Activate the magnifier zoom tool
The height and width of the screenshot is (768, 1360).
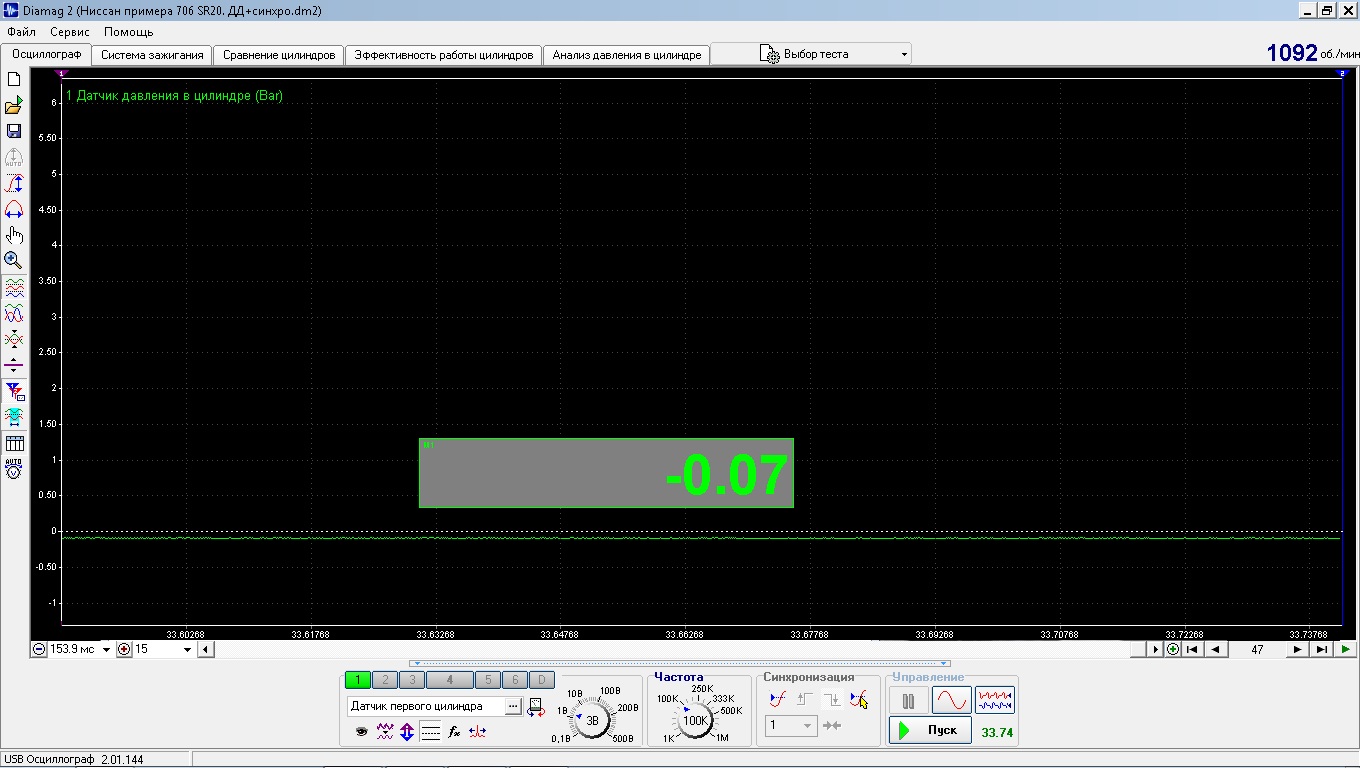pos(14,261)
